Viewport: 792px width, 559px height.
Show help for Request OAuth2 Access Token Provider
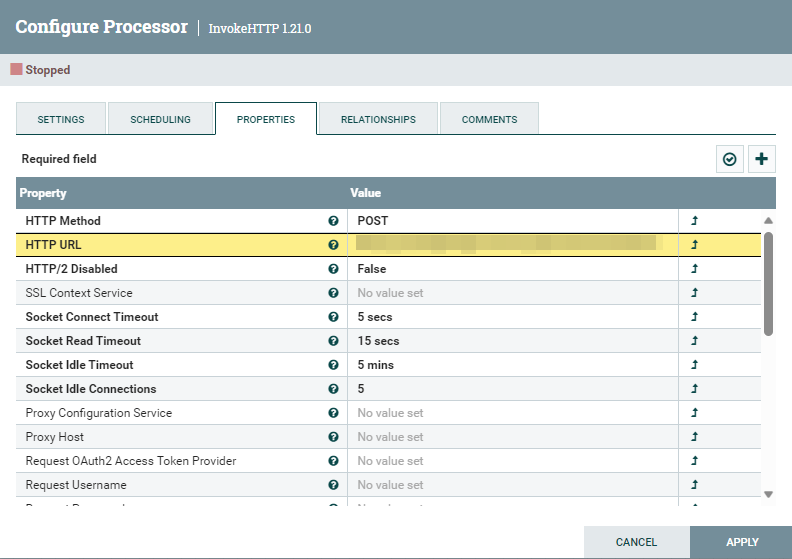[x=333, y=461]
